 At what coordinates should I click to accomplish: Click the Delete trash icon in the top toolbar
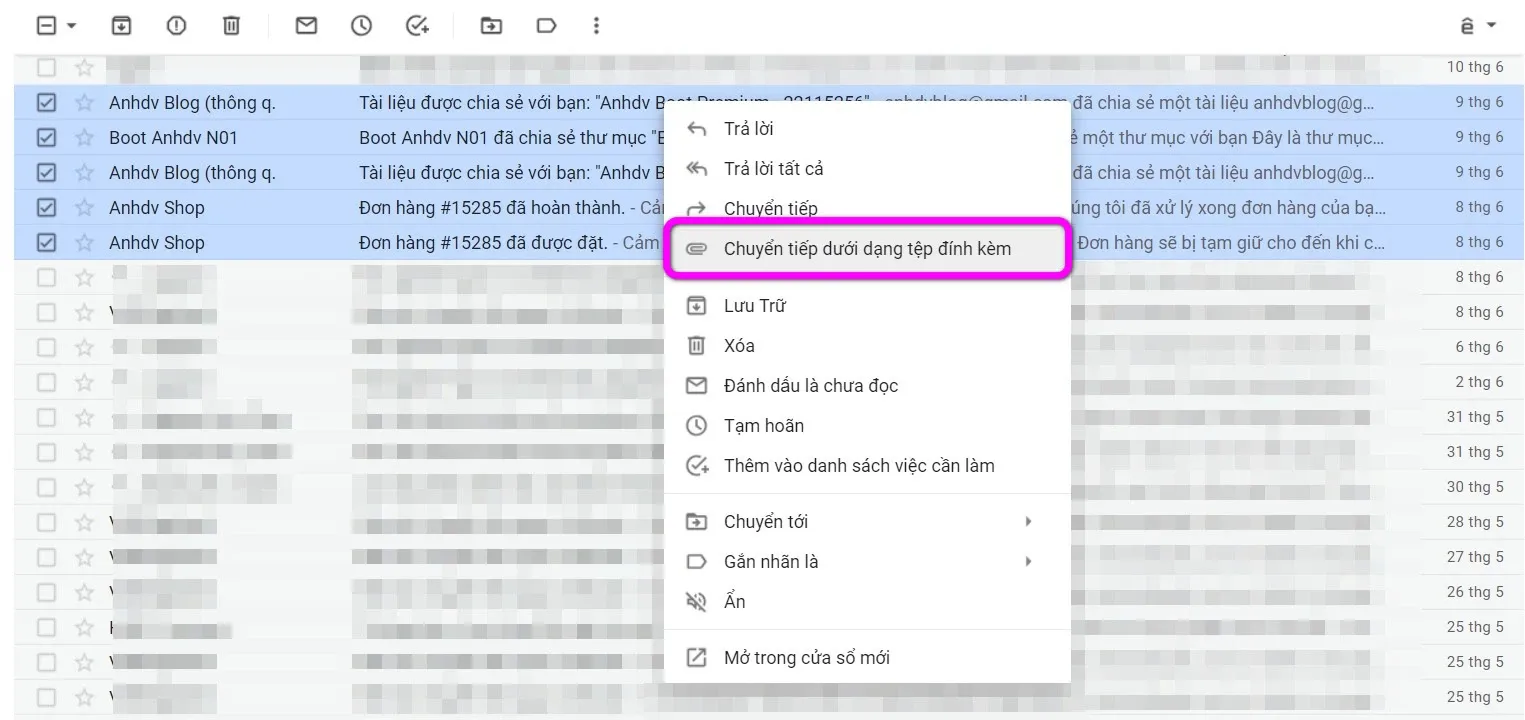tap(231, 26)
